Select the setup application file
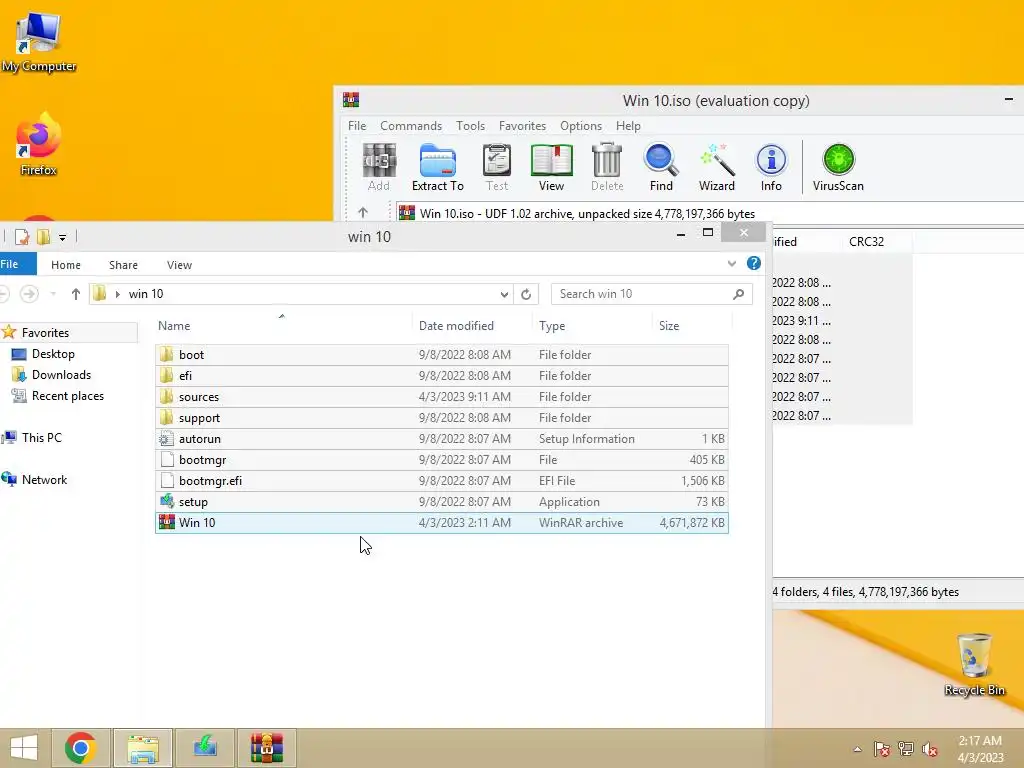The image size is (1024, 768). pyautogui.click(x=441, y=502)
